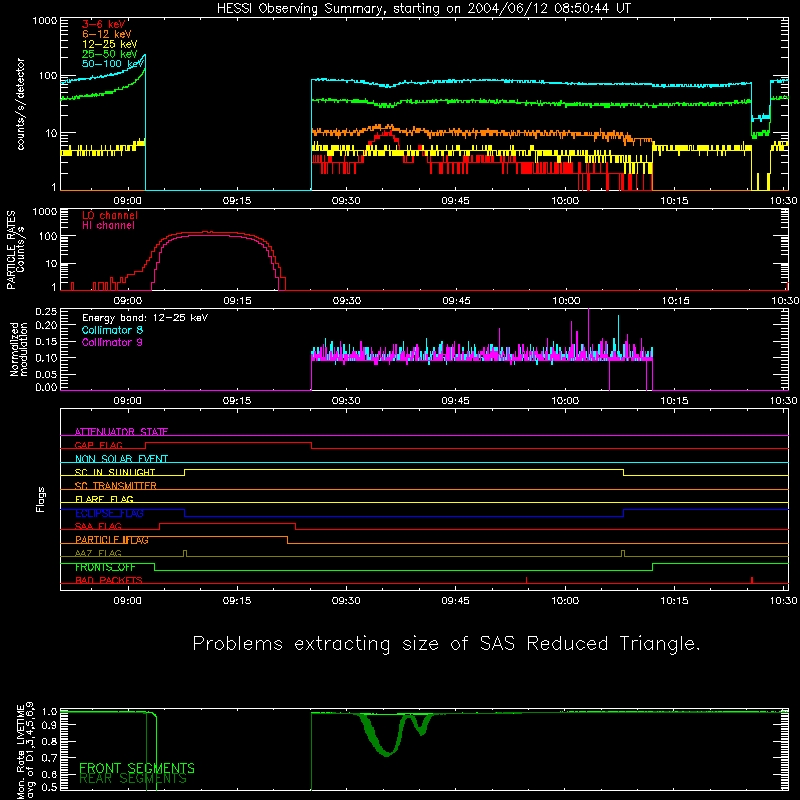
Task: Click the tallest magenta modulation spike after 10:00
Action: point(588,332)
